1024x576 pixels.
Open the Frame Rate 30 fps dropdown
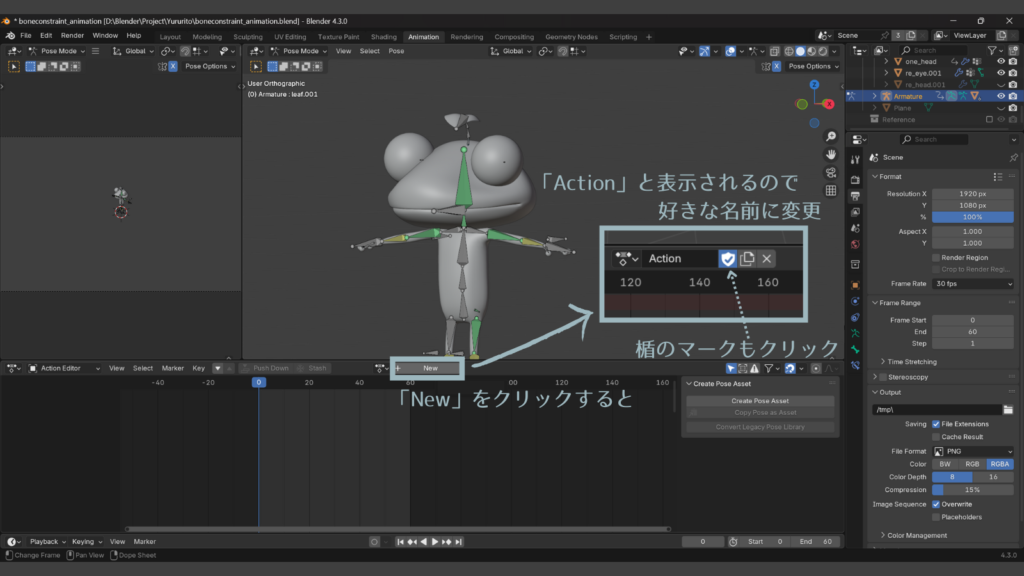(973, 283)
